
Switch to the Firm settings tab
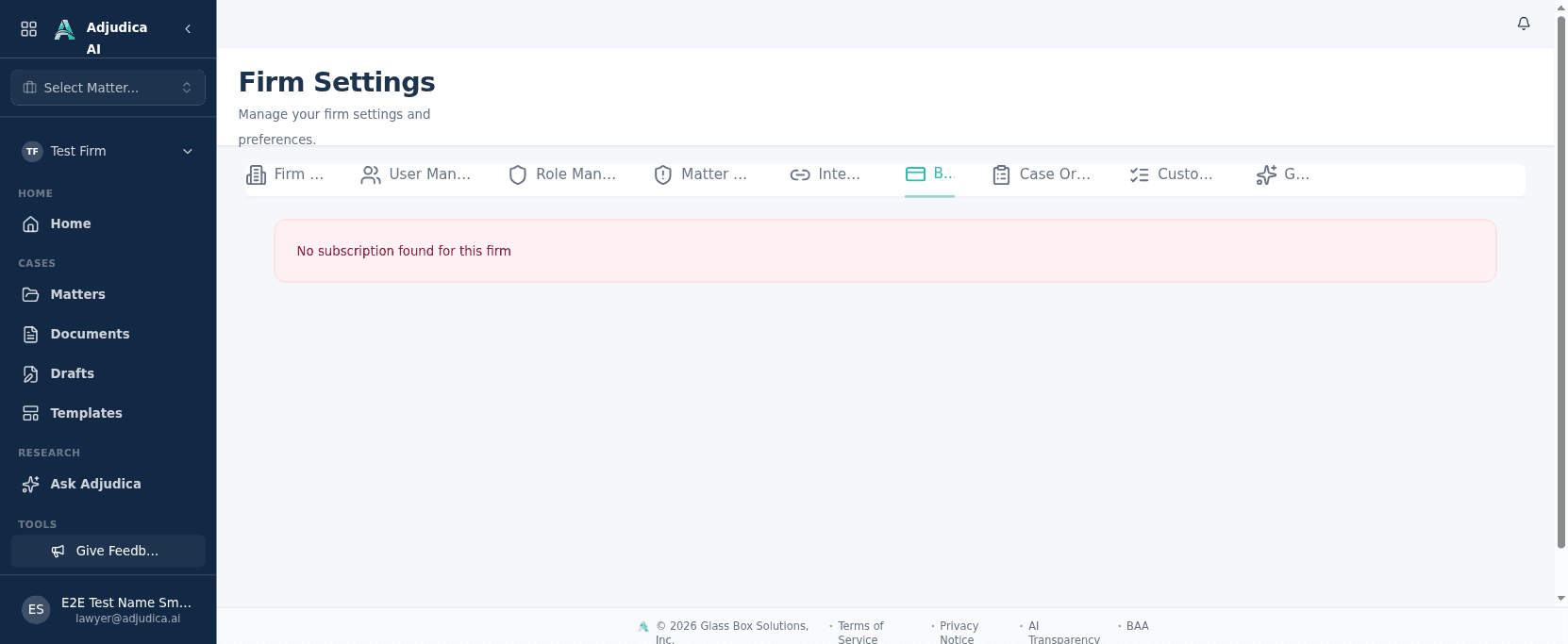click(285, 174)
